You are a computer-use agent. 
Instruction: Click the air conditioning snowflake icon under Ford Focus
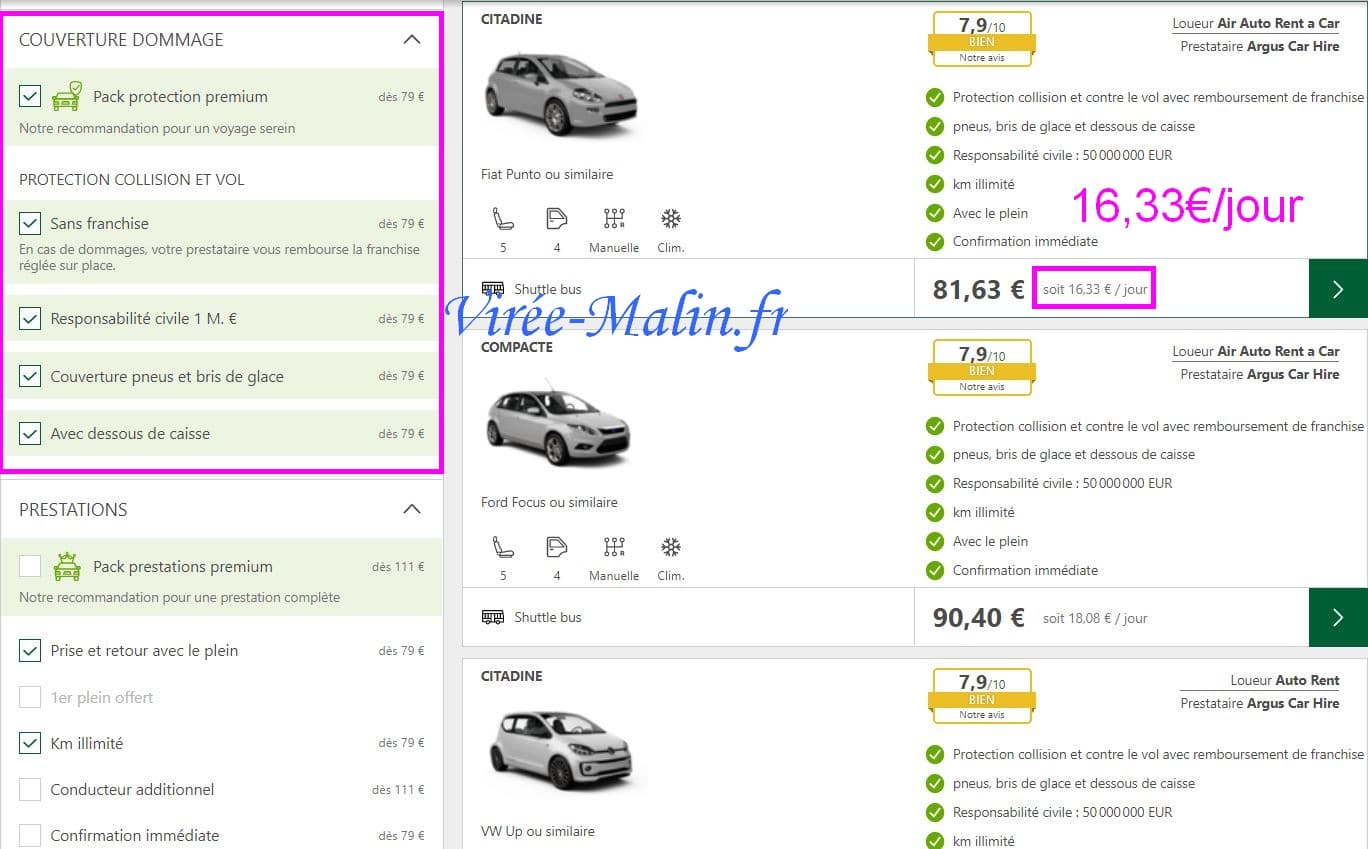[x=671, y=547]
